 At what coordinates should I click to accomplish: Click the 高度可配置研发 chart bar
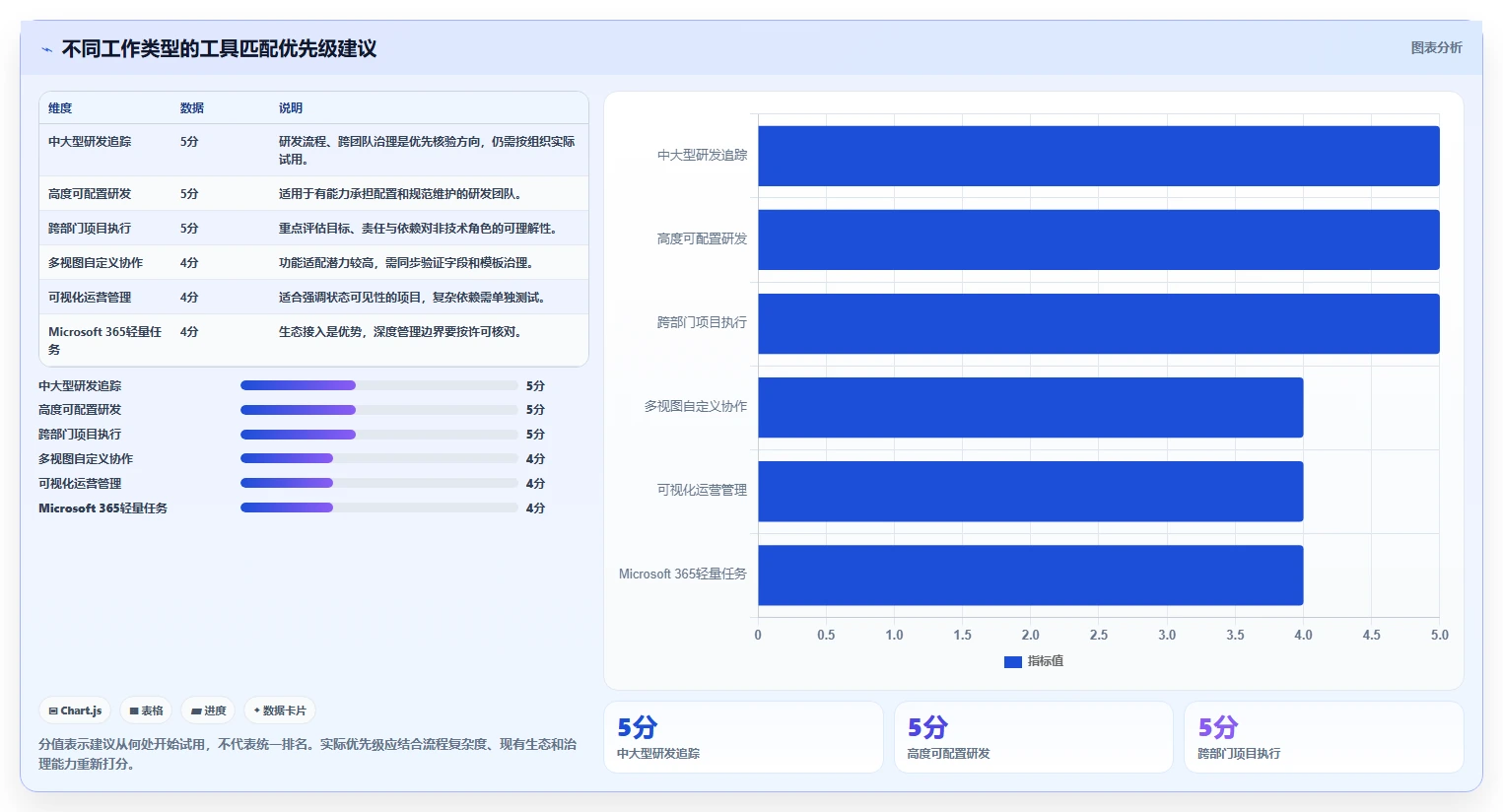click(1099, 239)
